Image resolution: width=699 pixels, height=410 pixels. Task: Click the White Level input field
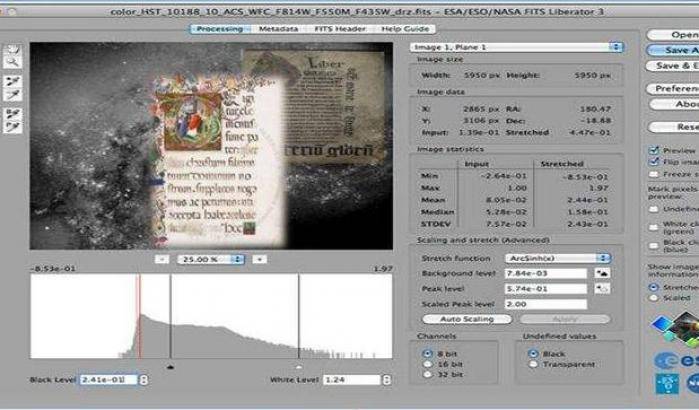(x=352, y=380)
